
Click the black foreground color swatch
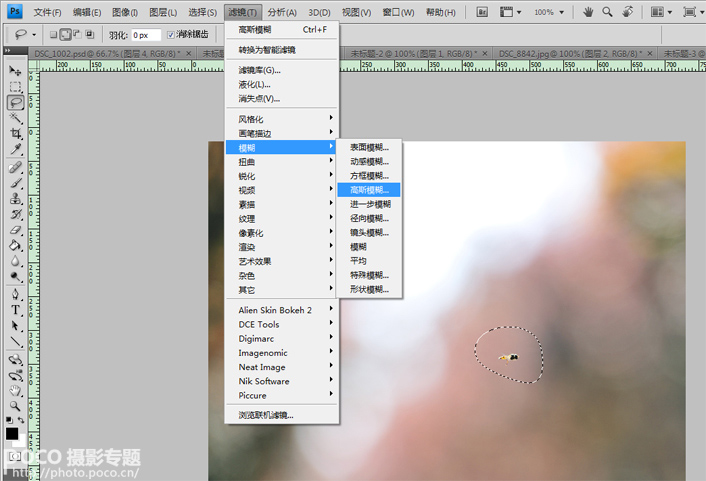click(x=12, y=434)
